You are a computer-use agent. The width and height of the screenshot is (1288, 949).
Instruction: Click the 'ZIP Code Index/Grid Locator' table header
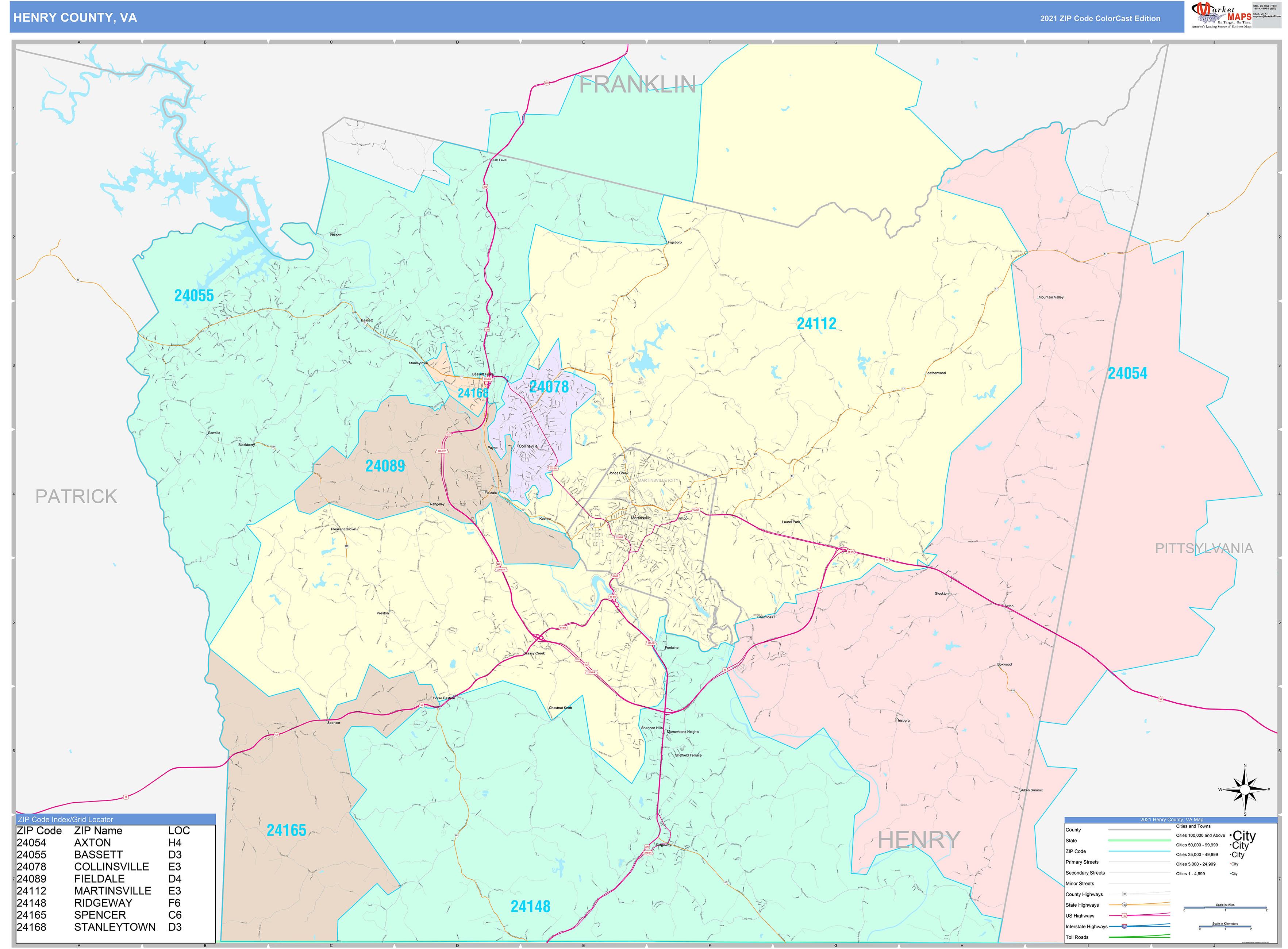tap(65, 820)
